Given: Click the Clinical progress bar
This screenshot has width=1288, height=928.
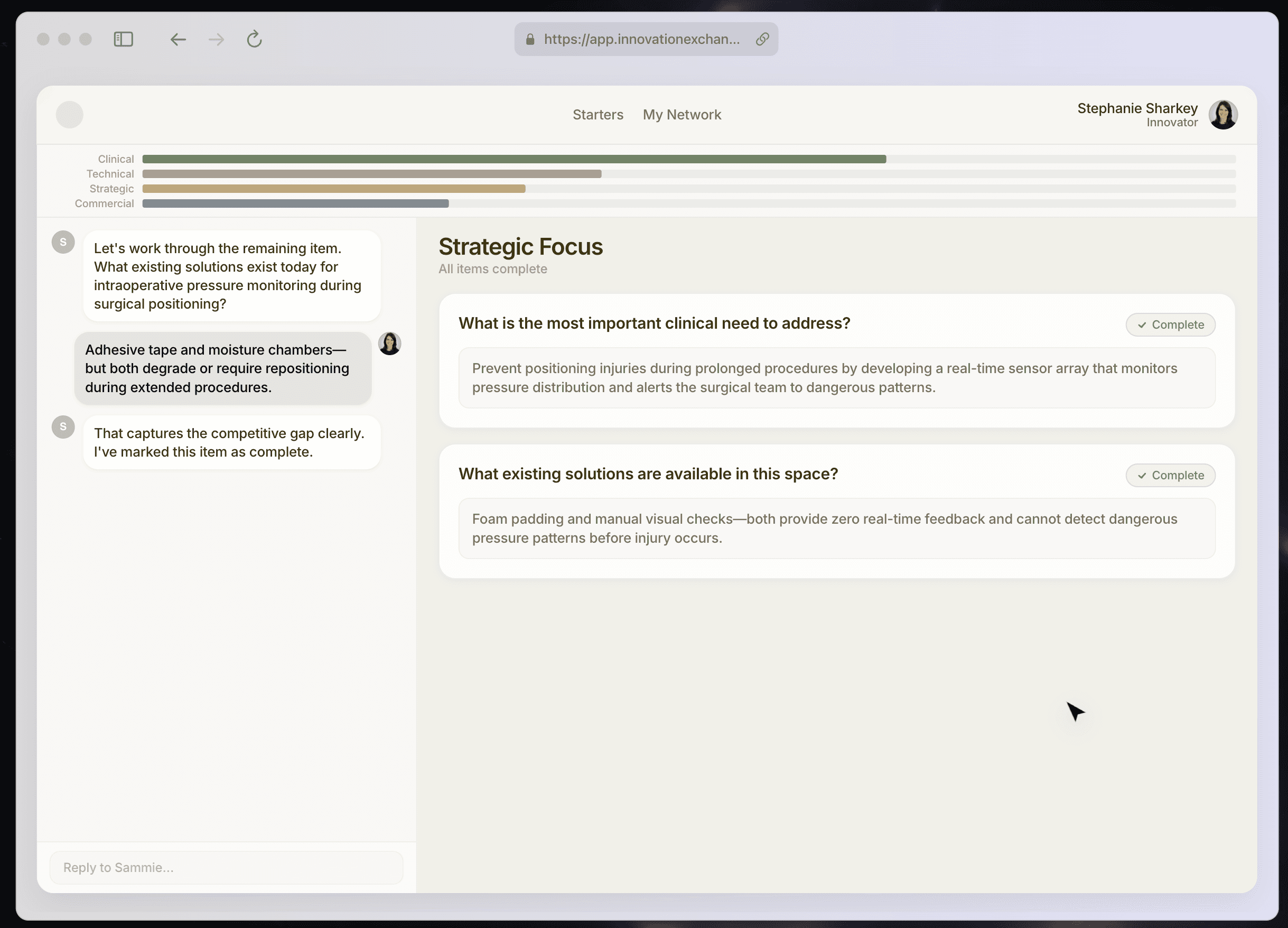Looking at the screenshot, I should coord(514,159).
